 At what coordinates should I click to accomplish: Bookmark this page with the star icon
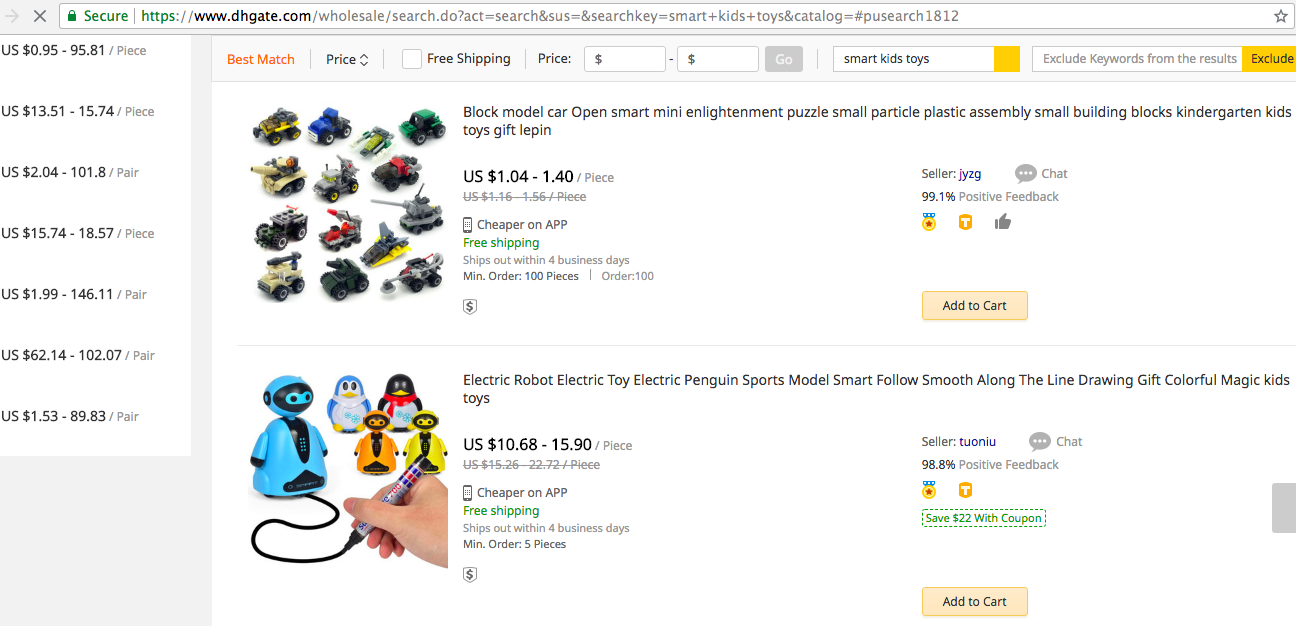tap(1280, 16)
